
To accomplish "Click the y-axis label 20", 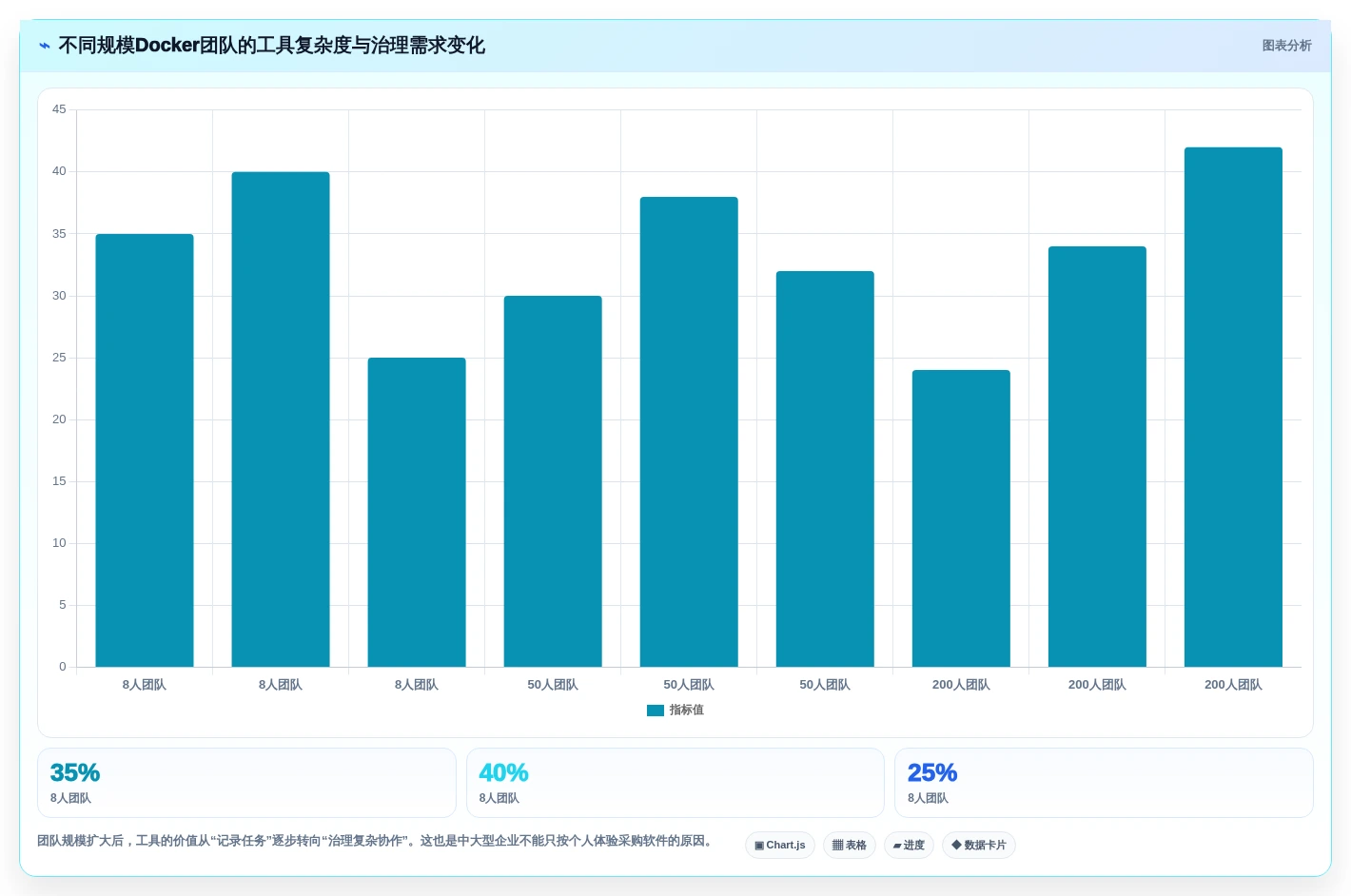I will [59, 419].
